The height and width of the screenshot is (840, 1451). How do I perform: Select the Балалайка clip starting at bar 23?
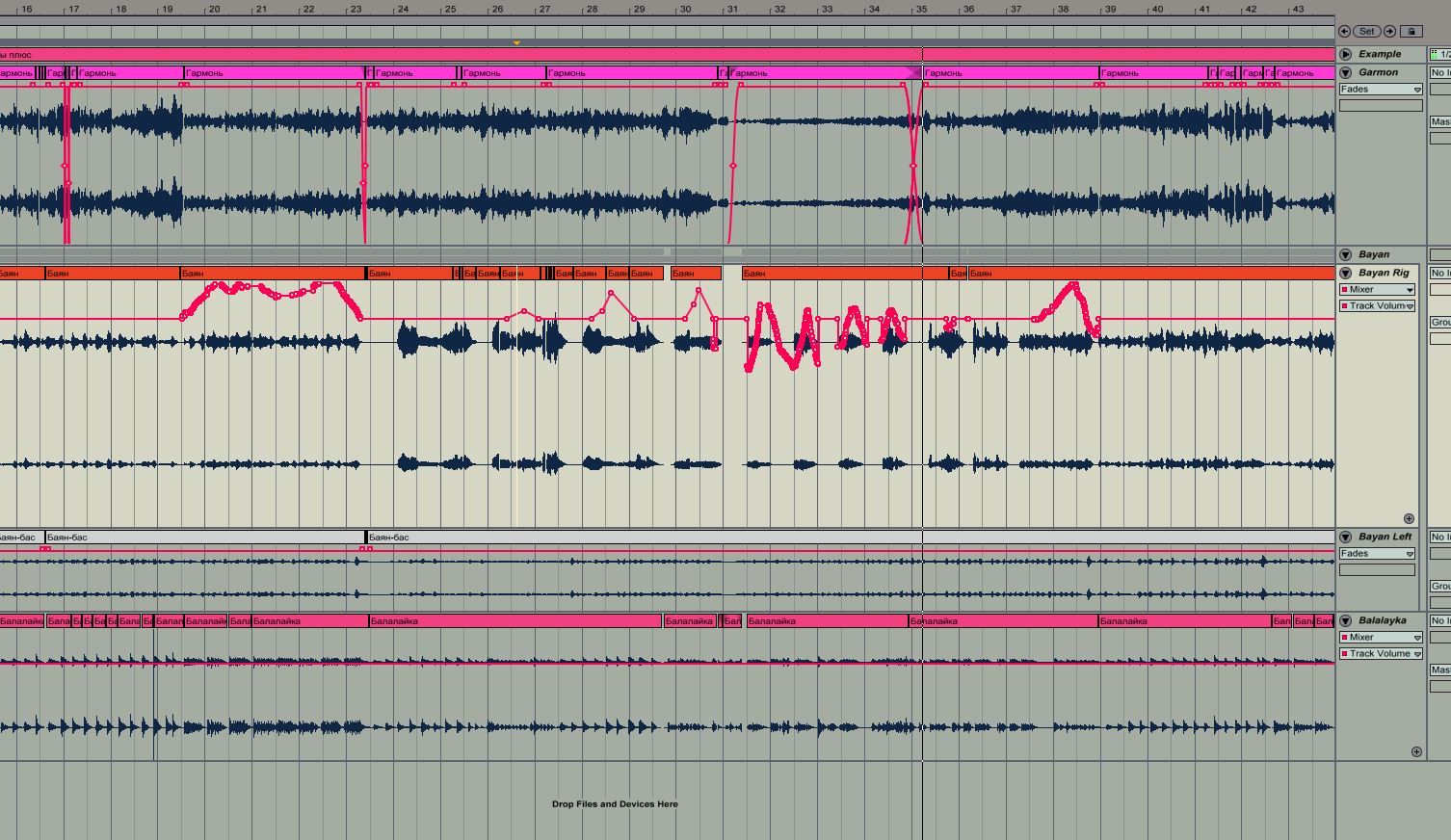[x=514, y=621]
